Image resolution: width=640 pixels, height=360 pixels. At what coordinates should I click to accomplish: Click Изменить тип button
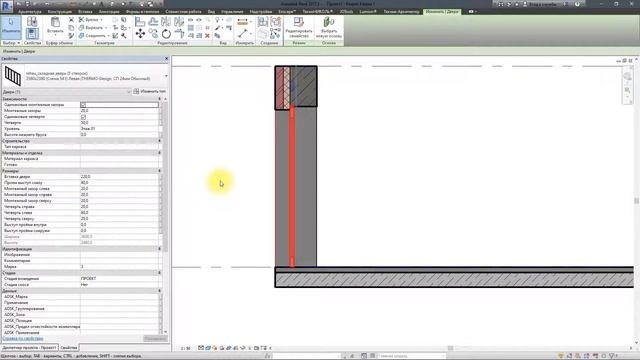click(150, 91)
